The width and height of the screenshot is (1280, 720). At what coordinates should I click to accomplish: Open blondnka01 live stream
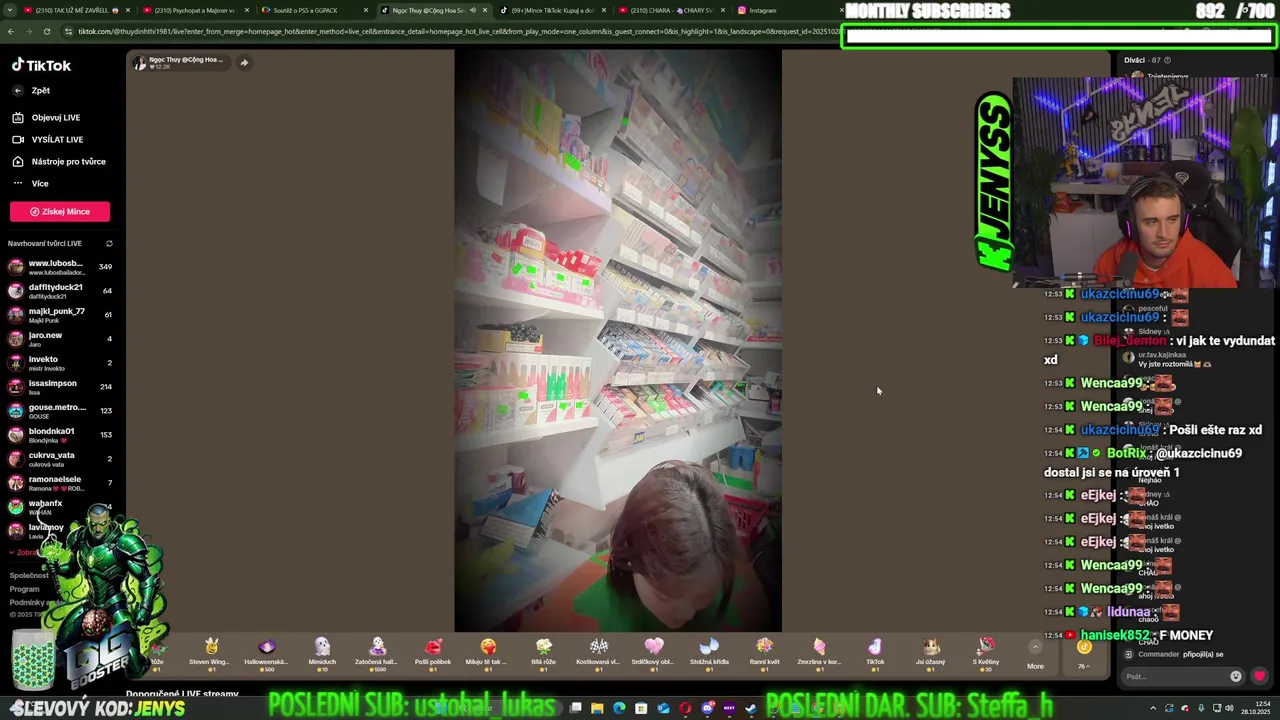coord(60,435)
